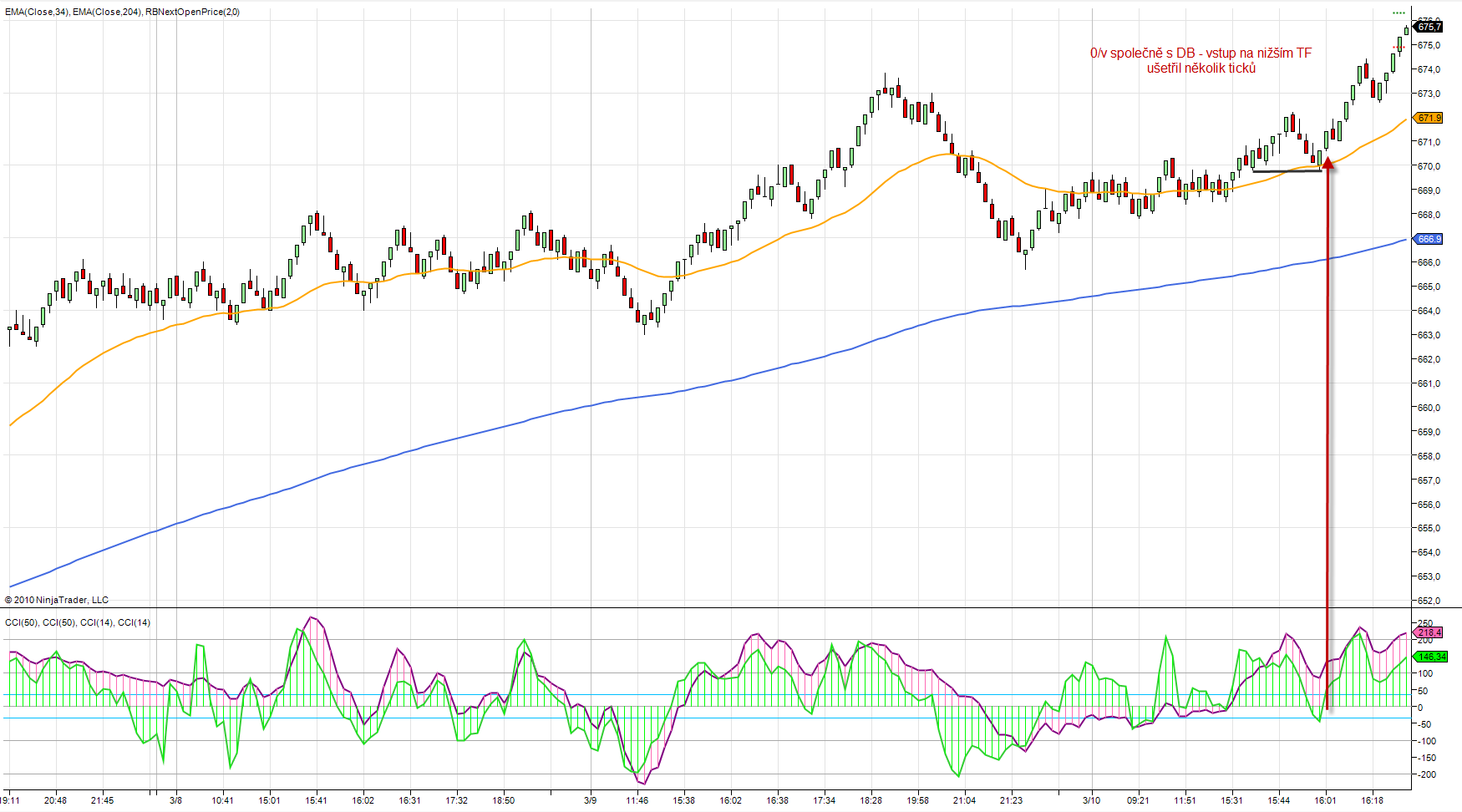
Task: Click the red arrowhead at the entry candle
Action: (x=1327, y=162)
